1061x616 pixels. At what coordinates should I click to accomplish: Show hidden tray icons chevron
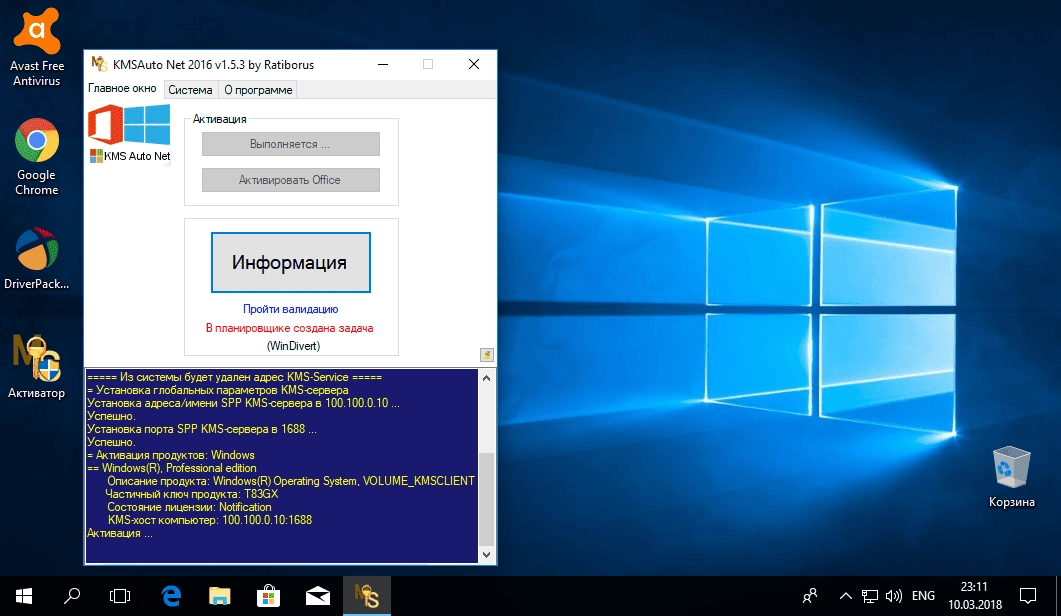(x=845, y=596)
